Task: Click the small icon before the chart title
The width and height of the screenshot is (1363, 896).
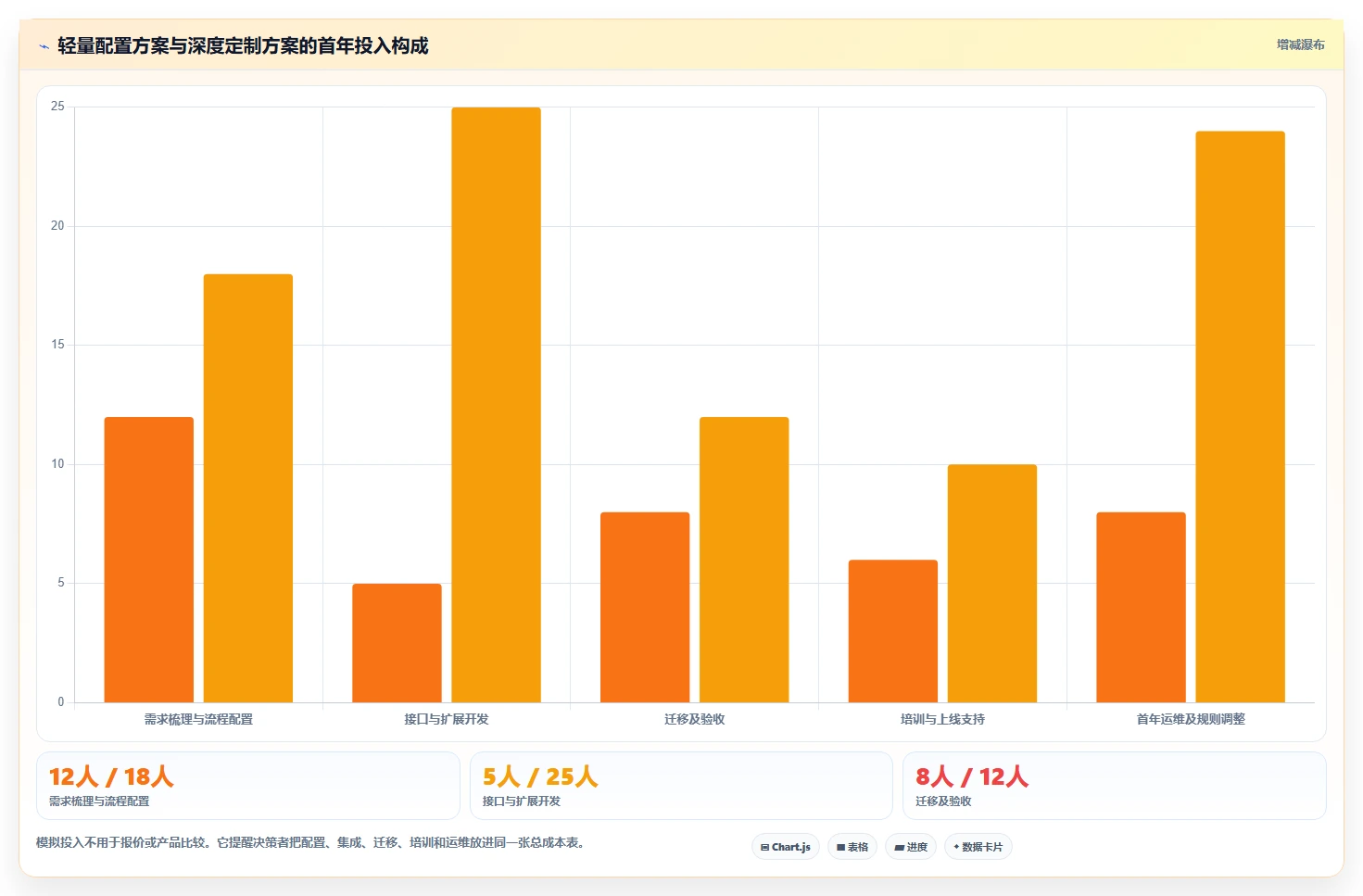Action: (44, 46)
